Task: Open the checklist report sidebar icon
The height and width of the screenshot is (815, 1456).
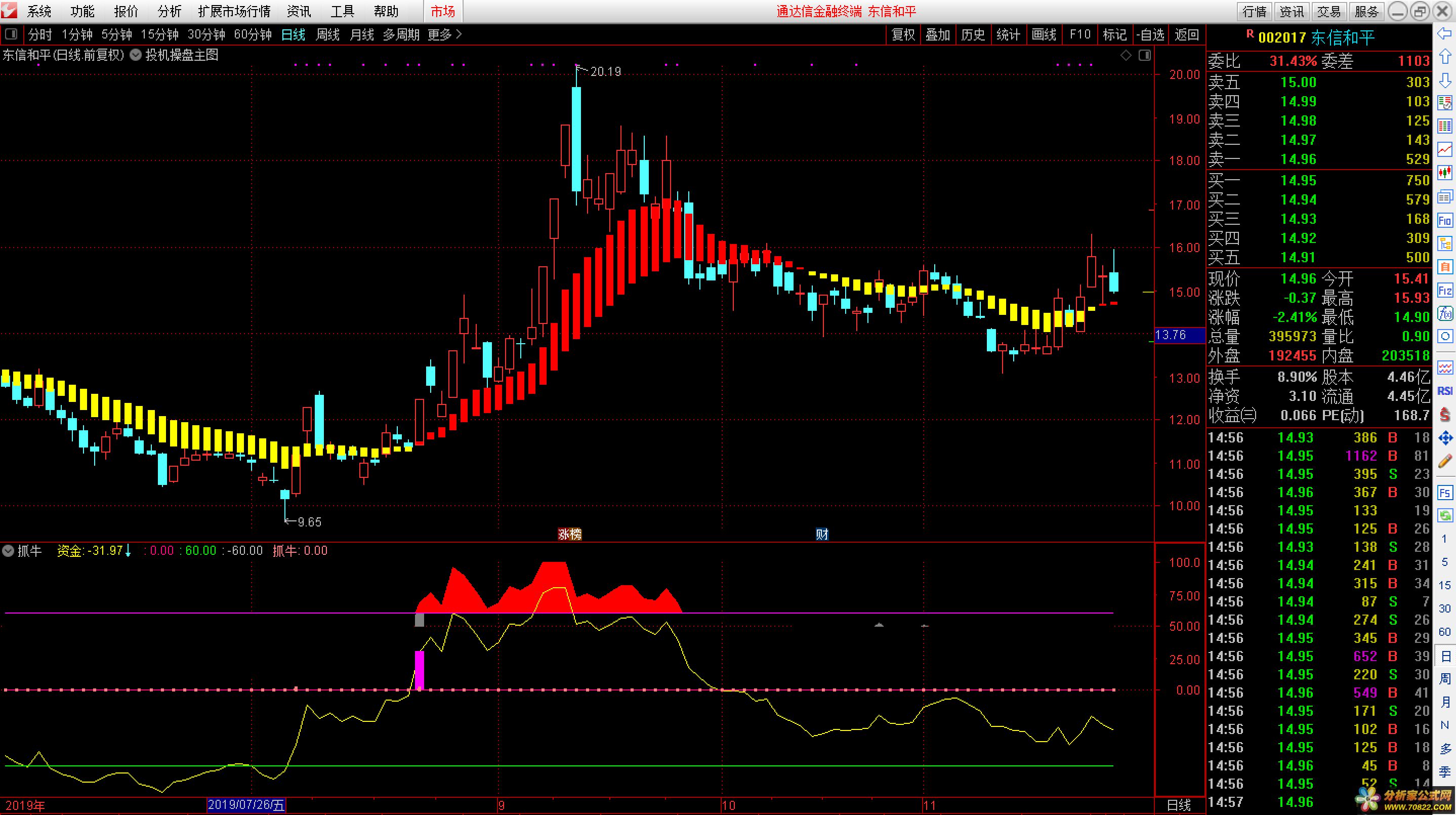Action: 1445,103
